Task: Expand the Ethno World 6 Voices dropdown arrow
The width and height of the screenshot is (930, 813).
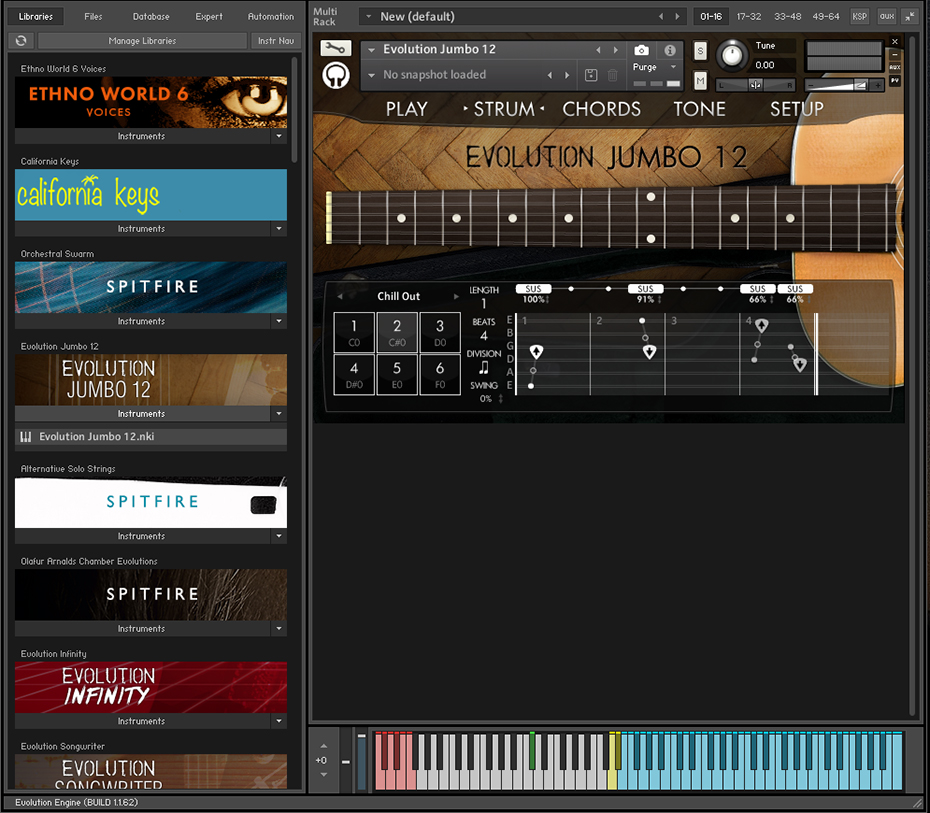Action: [279, 136]
